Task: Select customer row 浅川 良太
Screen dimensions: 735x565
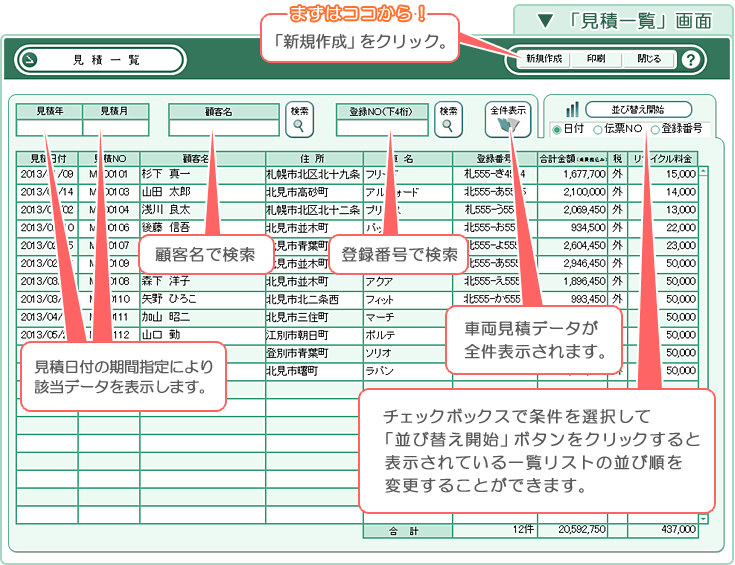Action: [x=202, y=210]
